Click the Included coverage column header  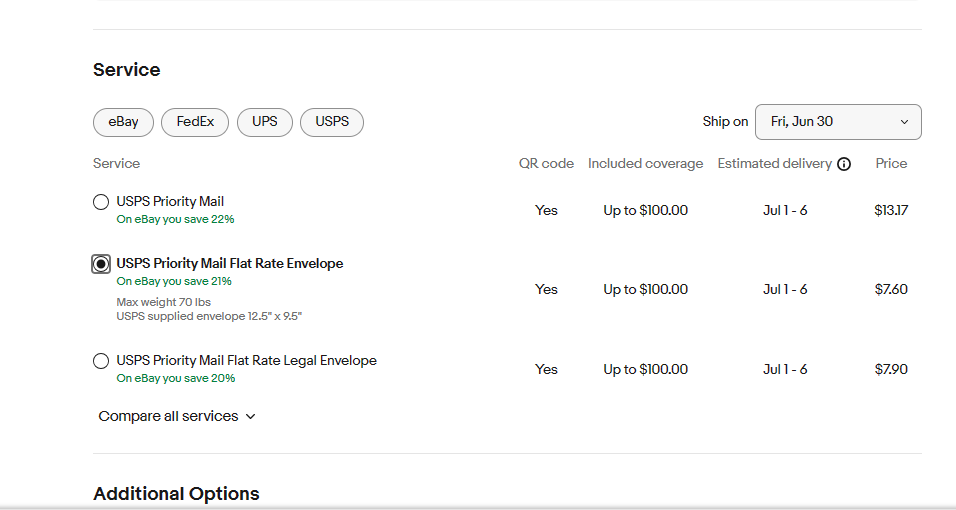pyautogui.click(x=645, y=163)
